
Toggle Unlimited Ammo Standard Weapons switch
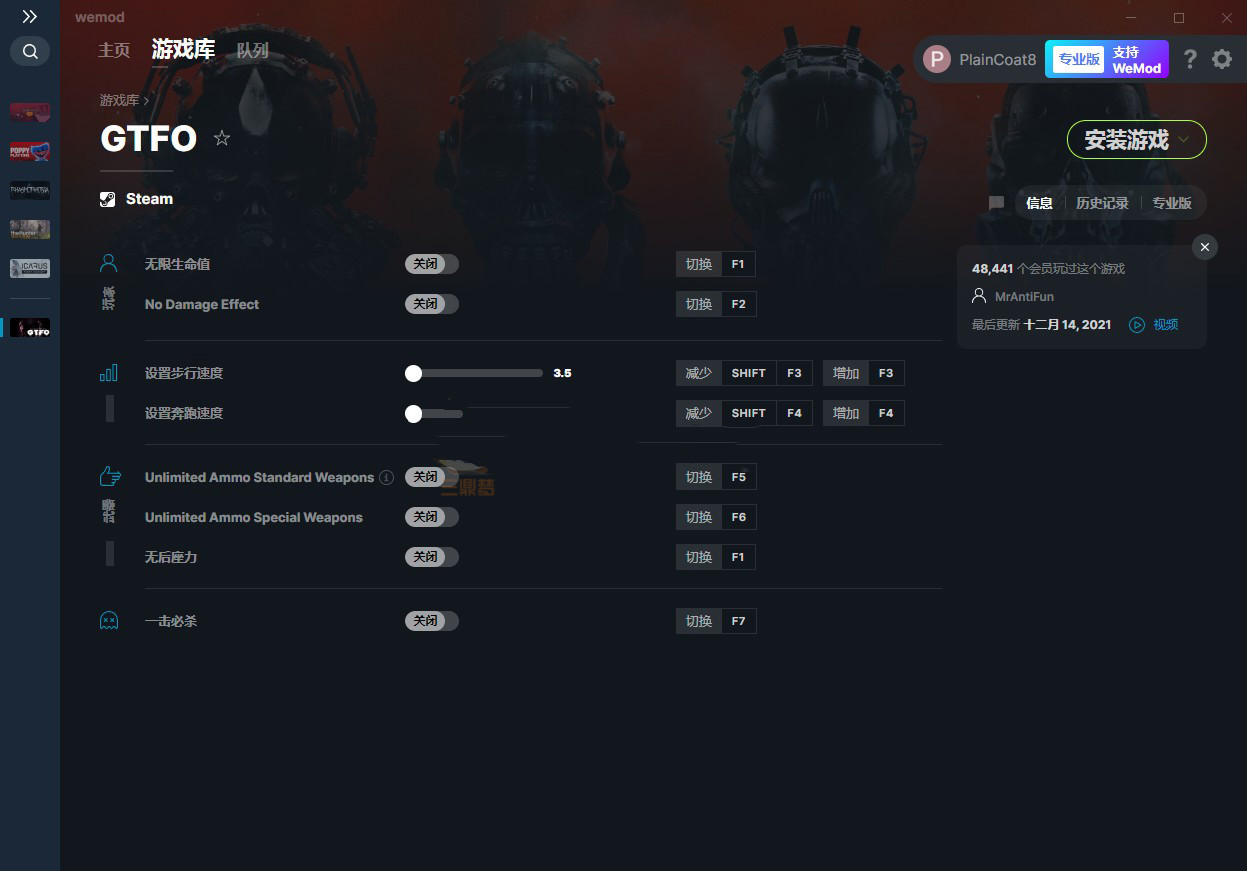[x=432, y=477]
